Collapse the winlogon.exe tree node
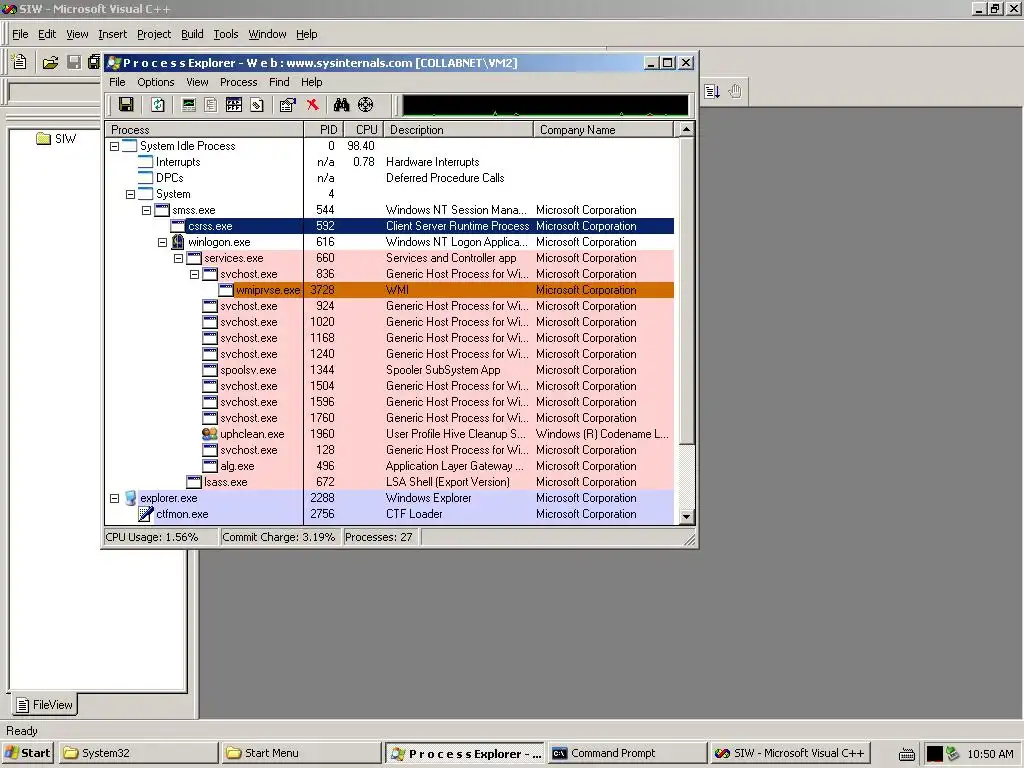 point(162,242)
